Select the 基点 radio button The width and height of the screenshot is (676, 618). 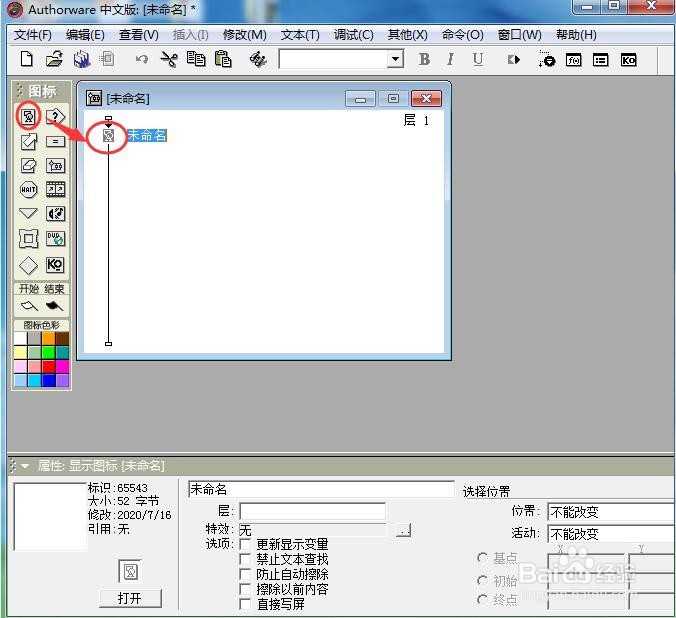[x=482, y=558]
